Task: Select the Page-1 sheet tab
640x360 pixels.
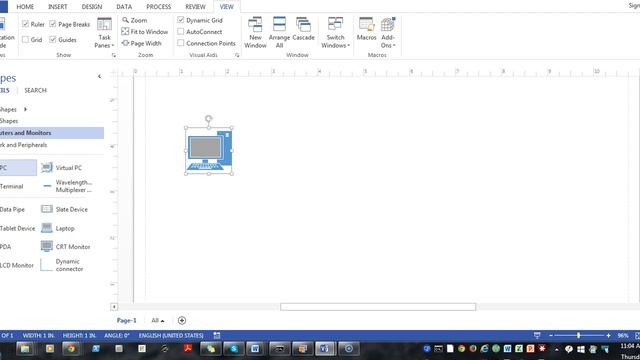Action: pyautogui.click(x=127, y=320)
